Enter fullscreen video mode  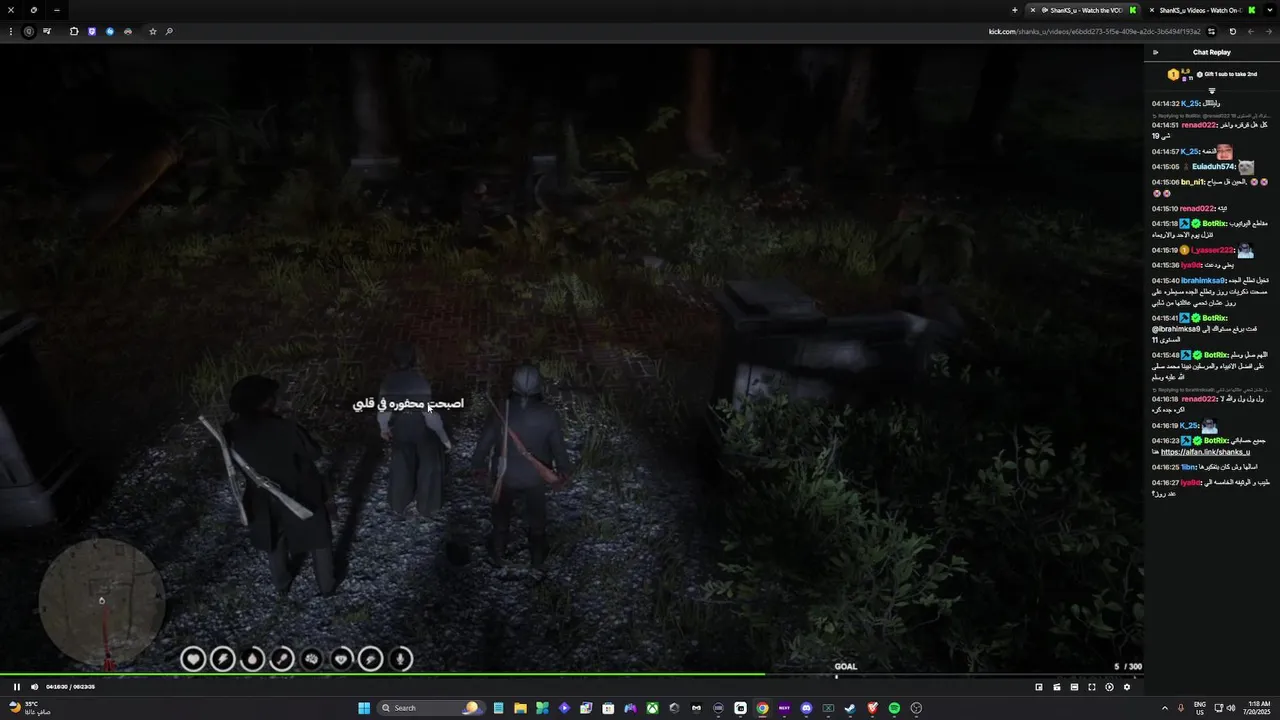[x=1092, y=687]
